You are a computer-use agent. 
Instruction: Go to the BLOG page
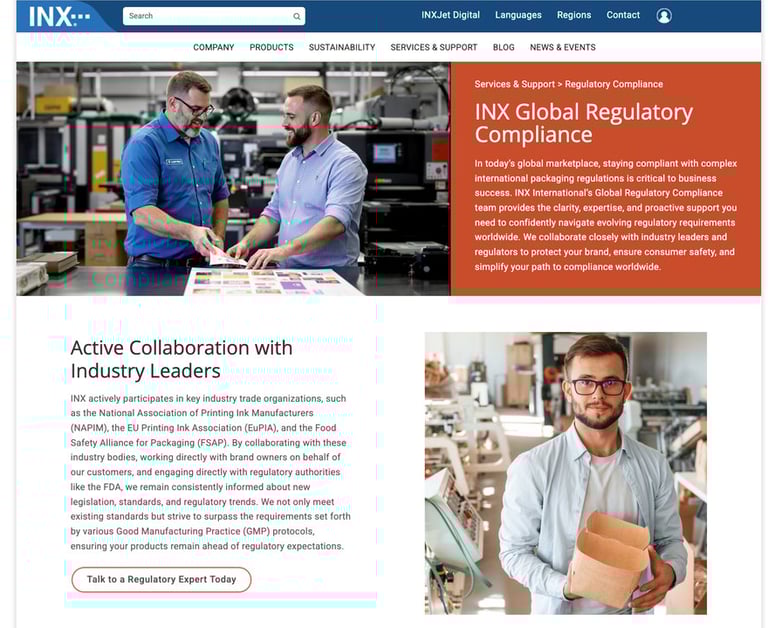point(504,48)
